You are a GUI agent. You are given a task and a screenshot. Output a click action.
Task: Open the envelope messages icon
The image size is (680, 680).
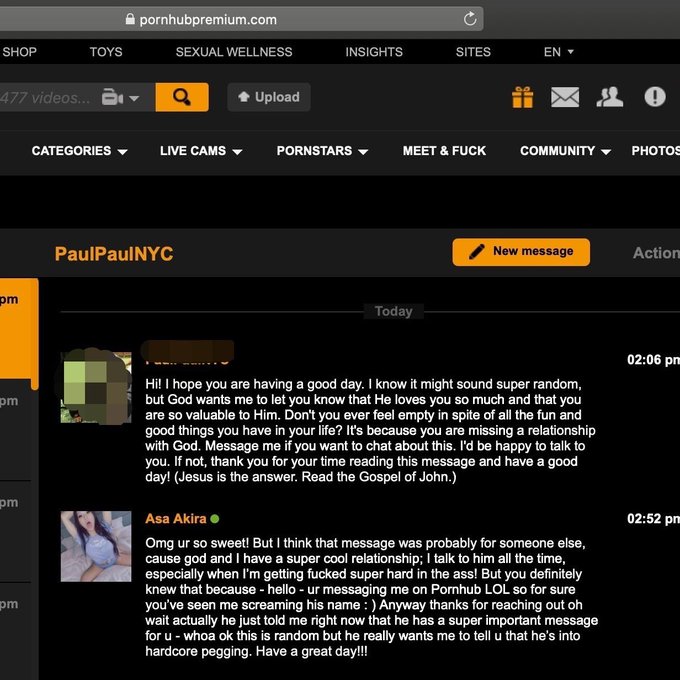[565, 97]
